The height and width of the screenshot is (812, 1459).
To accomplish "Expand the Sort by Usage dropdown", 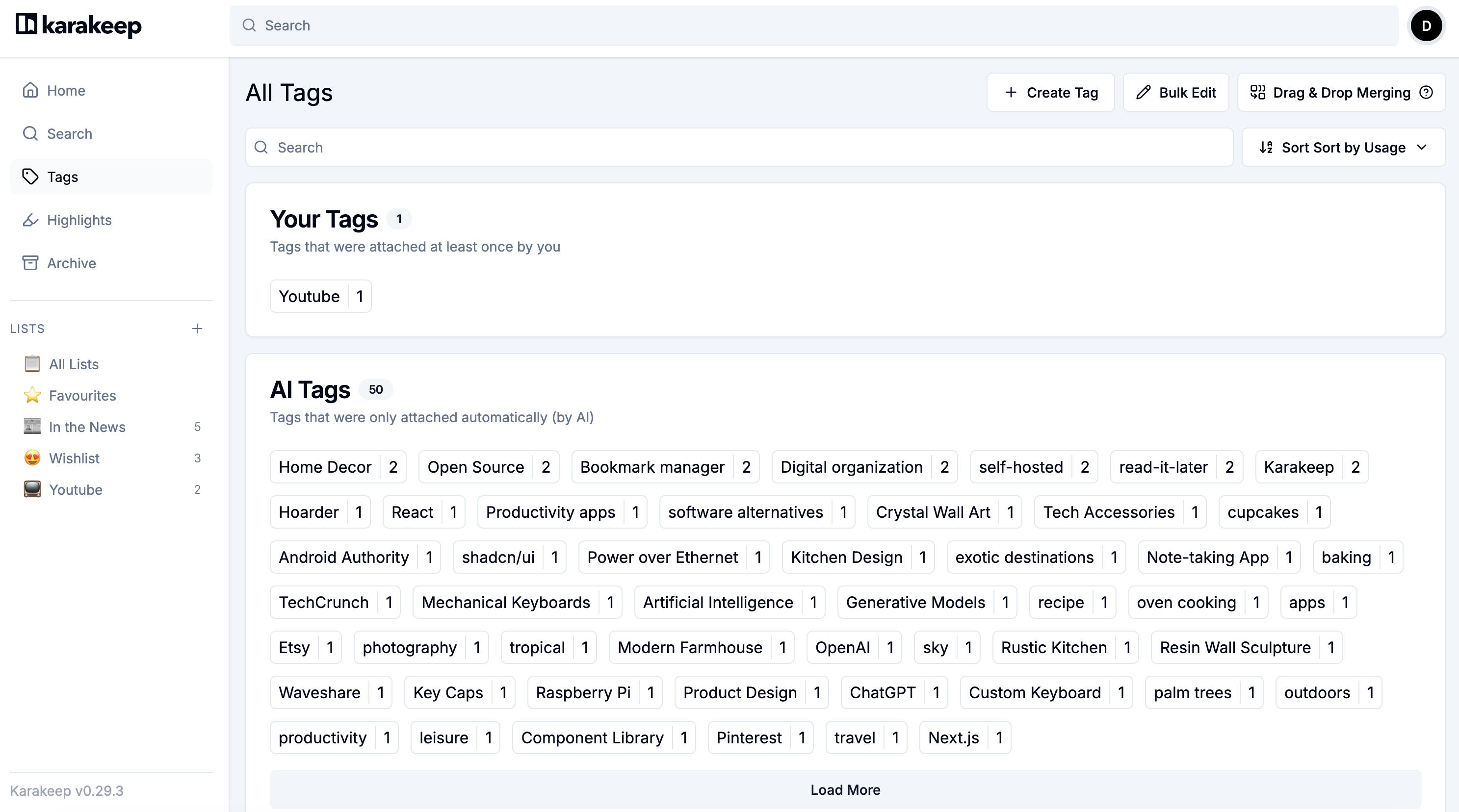I will click(x=1343, y=147).
